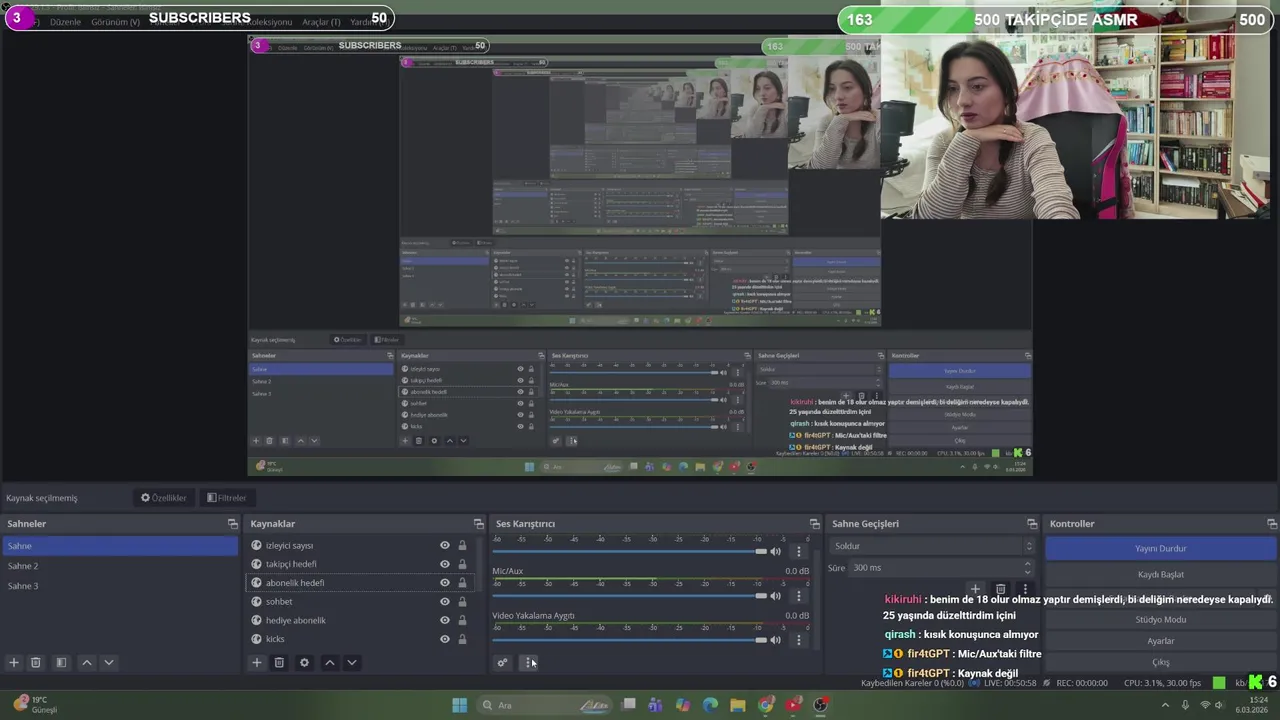This screenshot has height=720, width=1280.
Task: Toggle lock on izleyici sayısı source
Action: point(462,545)
